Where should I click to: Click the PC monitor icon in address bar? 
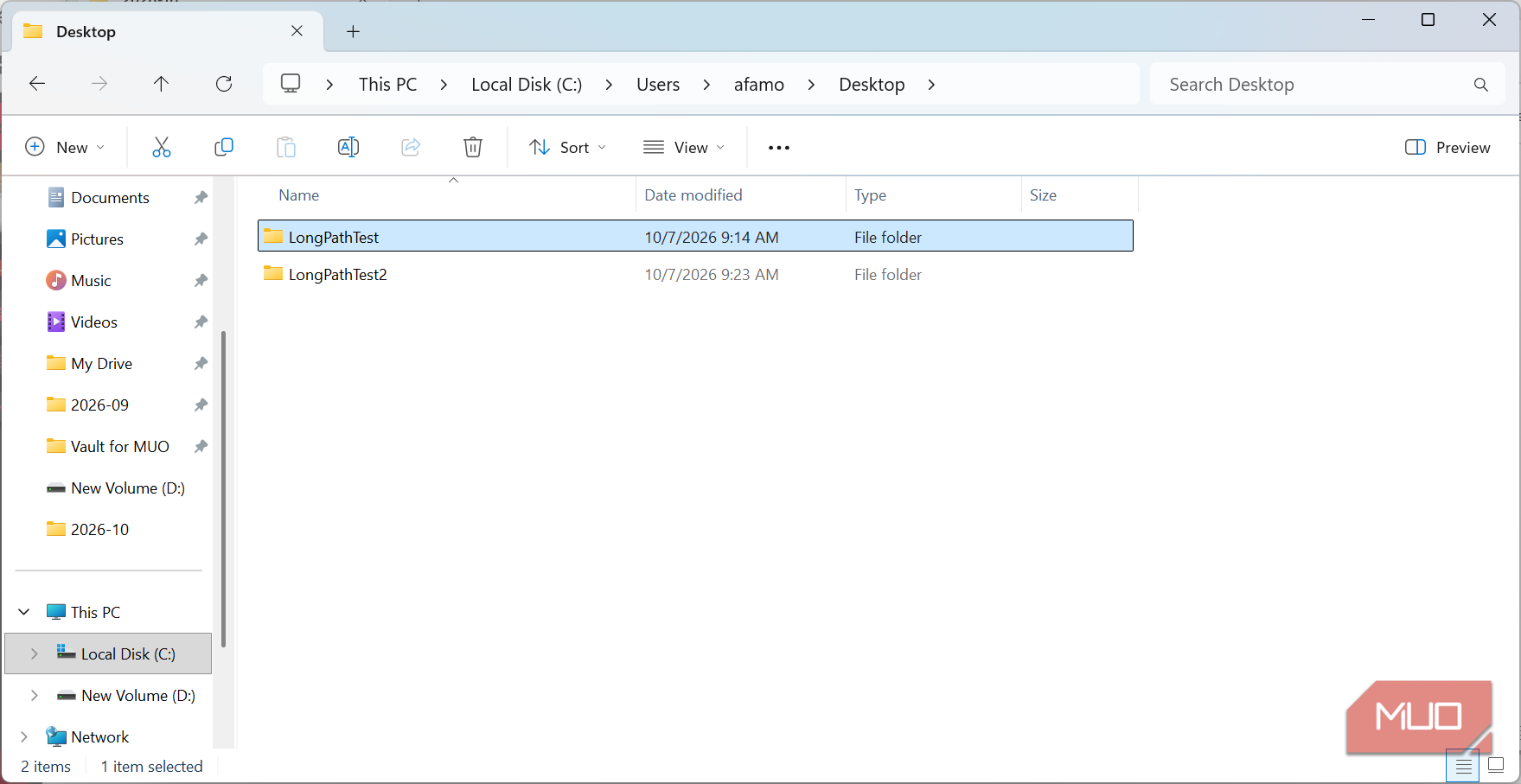point(291,84)
